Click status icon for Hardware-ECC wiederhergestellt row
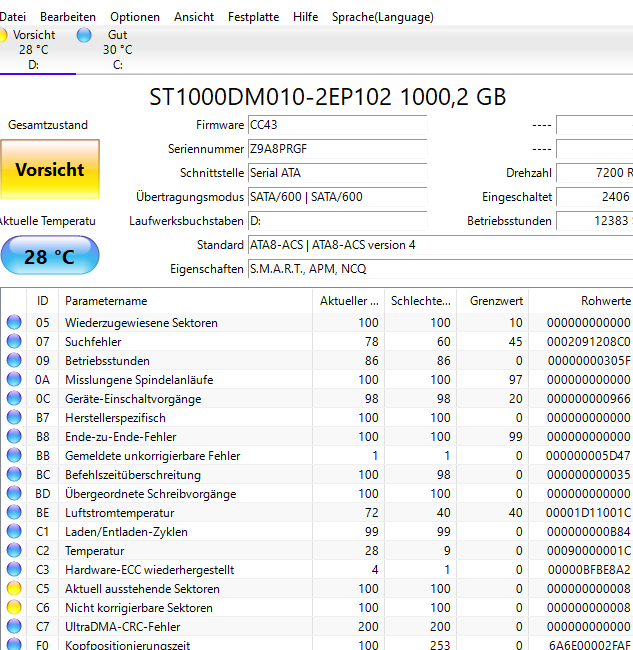This screenshot has width=633, height=650. tap(14, 569)
